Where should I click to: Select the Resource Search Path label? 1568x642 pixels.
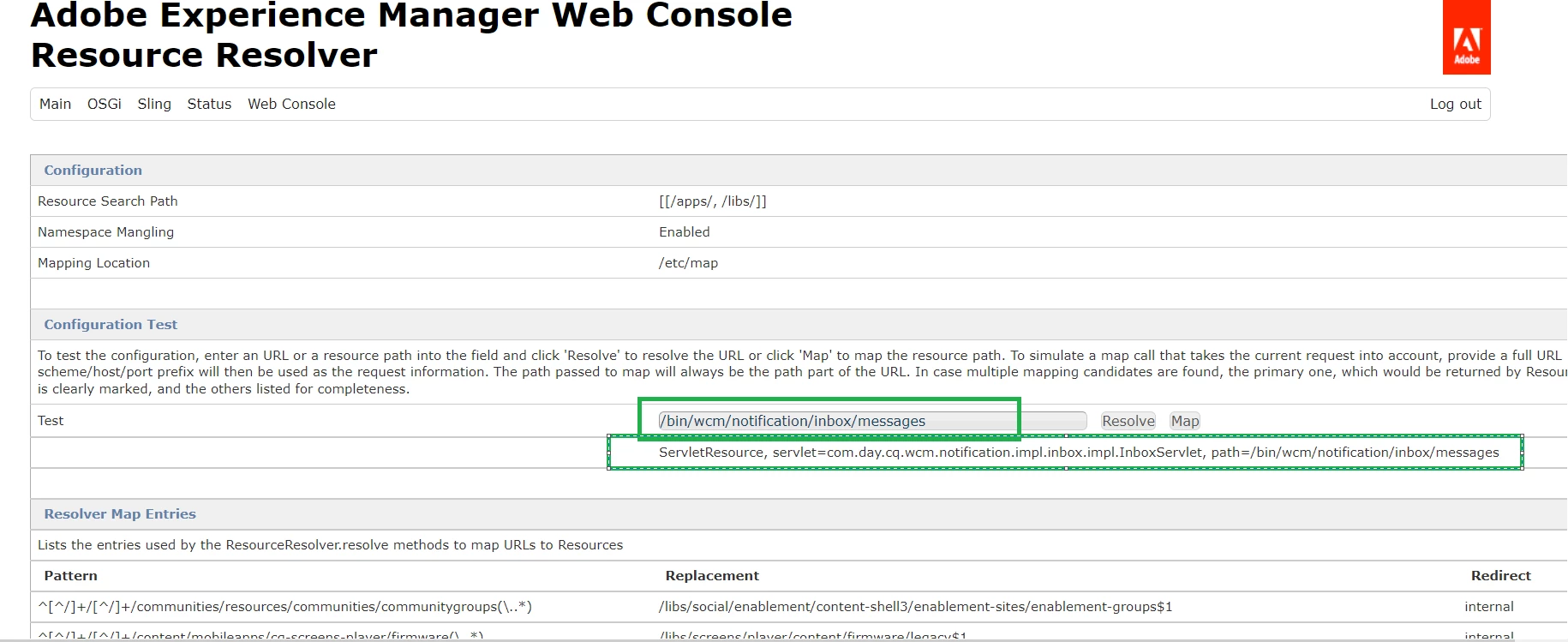[x=108, y=201]
